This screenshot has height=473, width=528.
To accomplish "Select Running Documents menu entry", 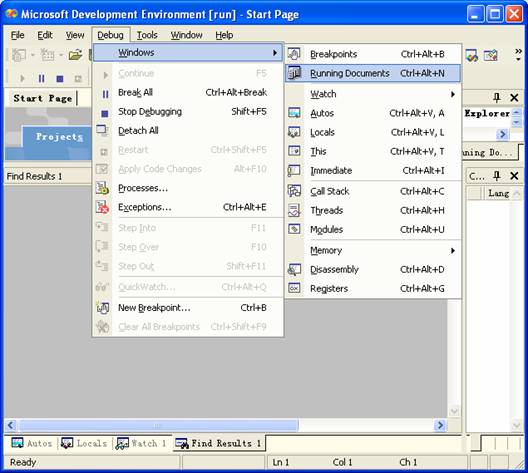I will coord(373,73).
